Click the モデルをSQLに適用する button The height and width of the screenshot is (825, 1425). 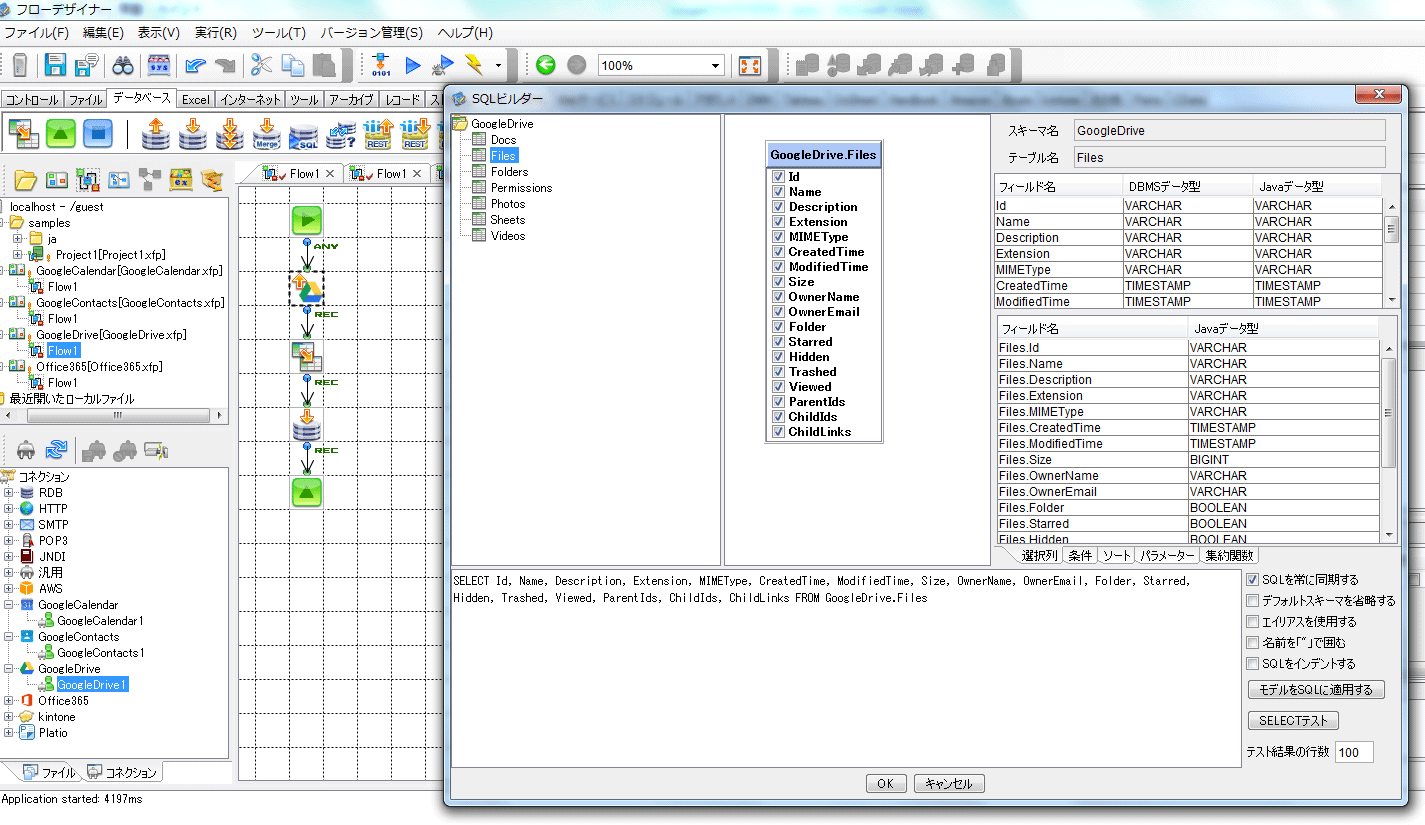tap(1316, 690)
